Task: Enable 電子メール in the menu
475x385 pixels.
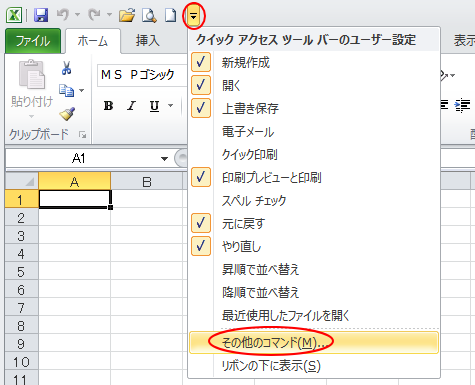Action: pos(313,131)
